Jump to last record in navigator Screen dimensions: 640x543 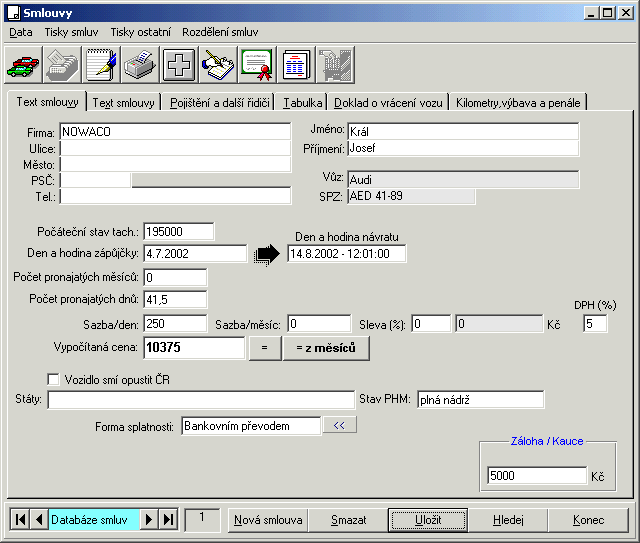point(168,520)
